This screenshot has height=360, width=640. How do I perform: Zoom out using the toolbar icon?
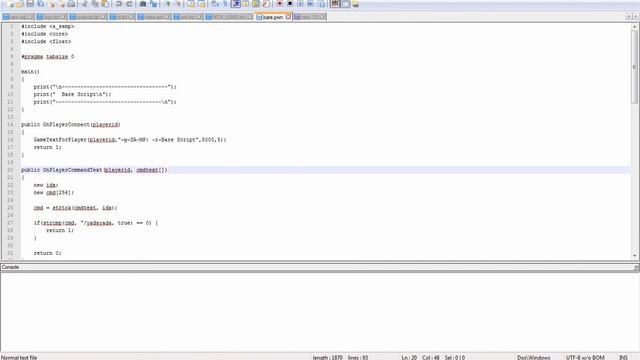tap(178, 4)
